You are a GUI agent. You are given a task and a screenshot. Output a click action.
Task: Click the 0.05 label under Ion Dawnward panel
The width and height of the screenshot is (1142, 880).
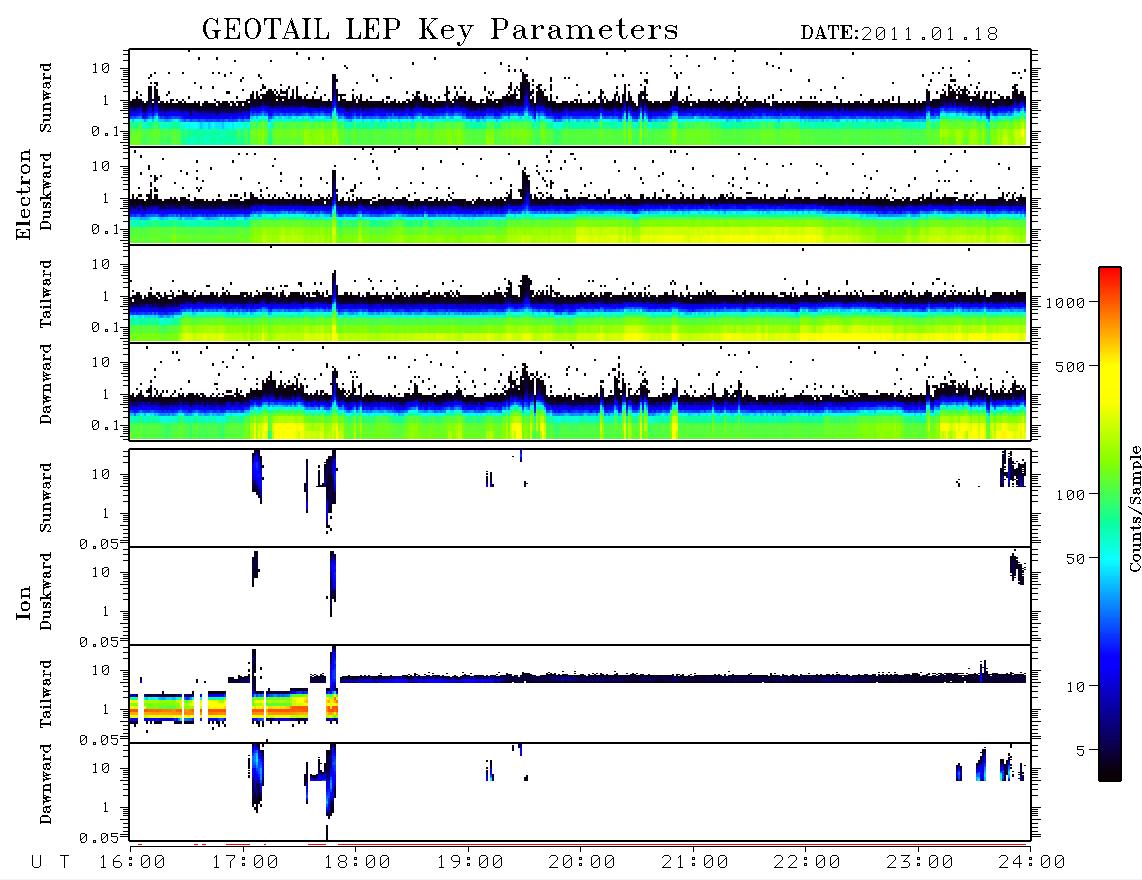pos(99,838)
